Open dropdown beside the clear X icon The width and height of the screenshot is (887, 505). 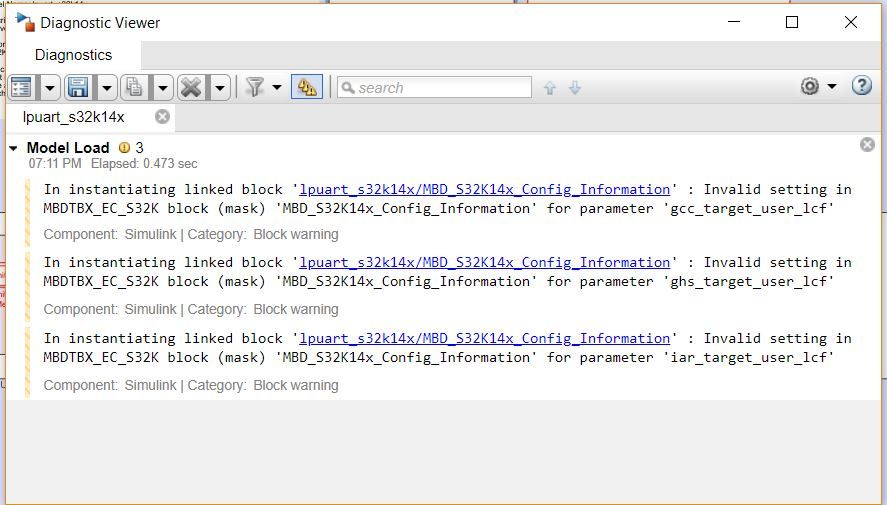(x=220, y=88)
